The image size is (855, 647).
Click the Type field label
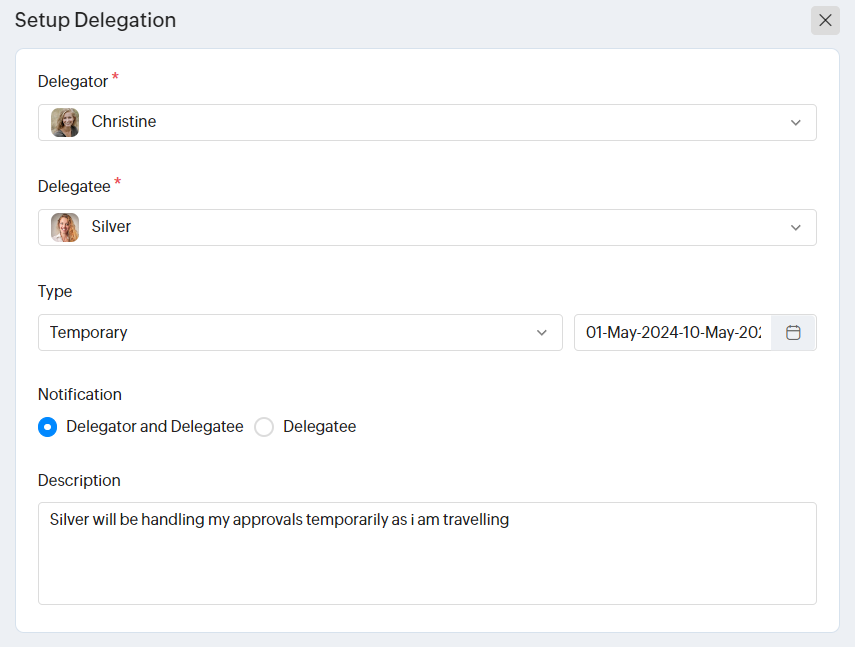point(55,291)
